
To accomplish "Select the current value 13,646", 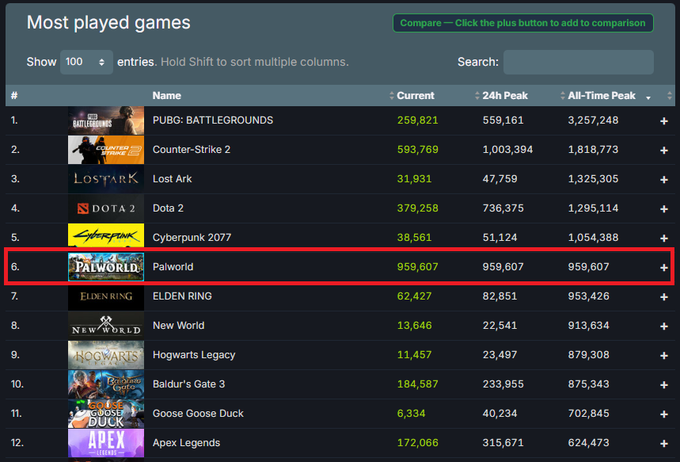I will click(414, 325).
